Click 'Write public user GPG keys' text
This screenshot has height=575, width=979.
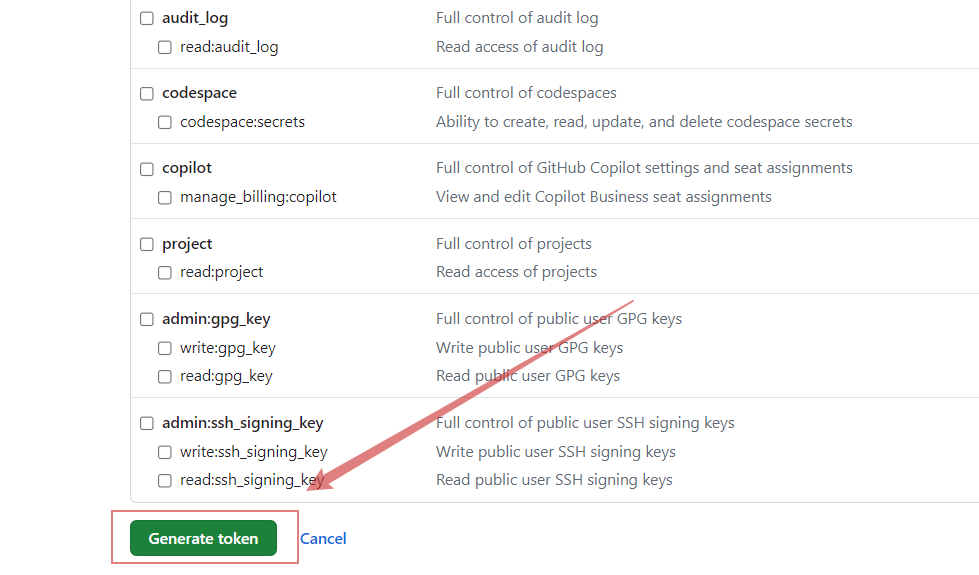[x=529, y=348]
